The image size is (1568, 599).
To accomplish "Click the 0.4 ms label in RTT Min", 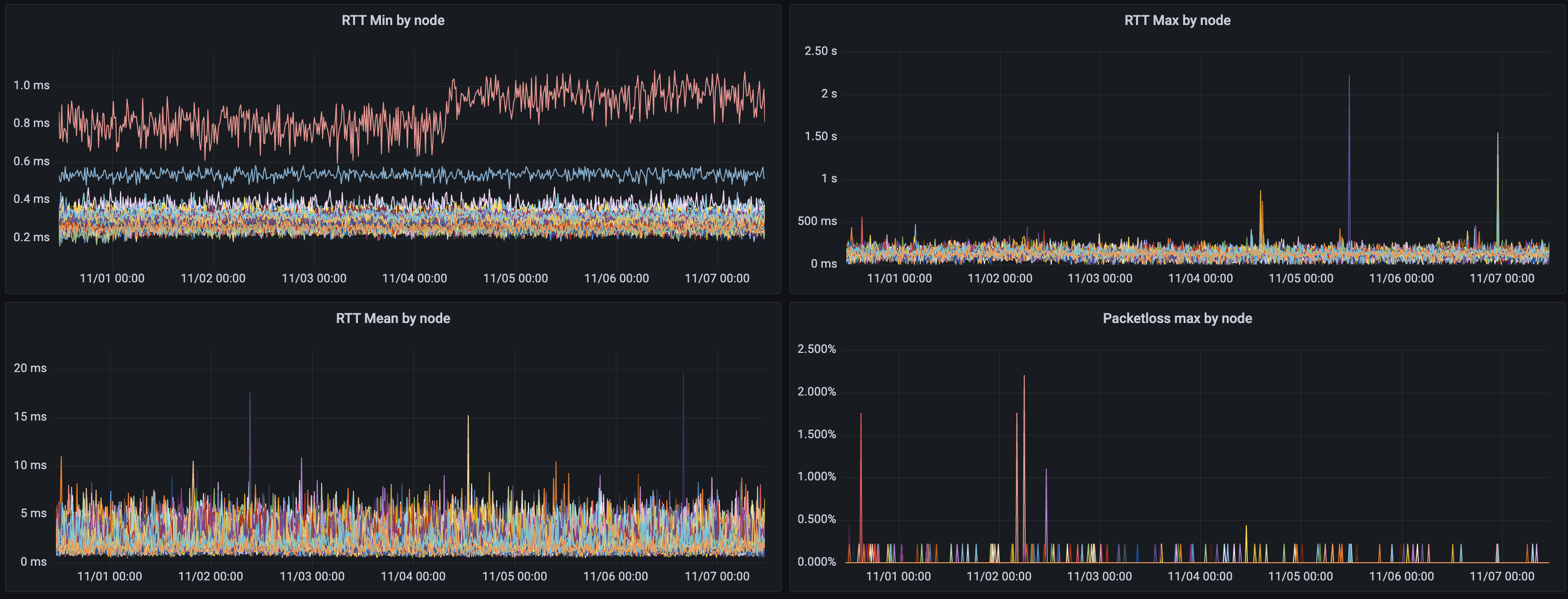I will coord(32,199).
